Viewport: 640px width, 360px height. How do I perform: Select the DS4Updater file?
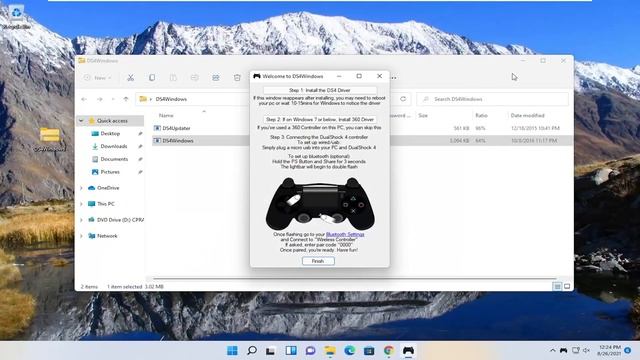pyautogui.click(x=176, y=128)
